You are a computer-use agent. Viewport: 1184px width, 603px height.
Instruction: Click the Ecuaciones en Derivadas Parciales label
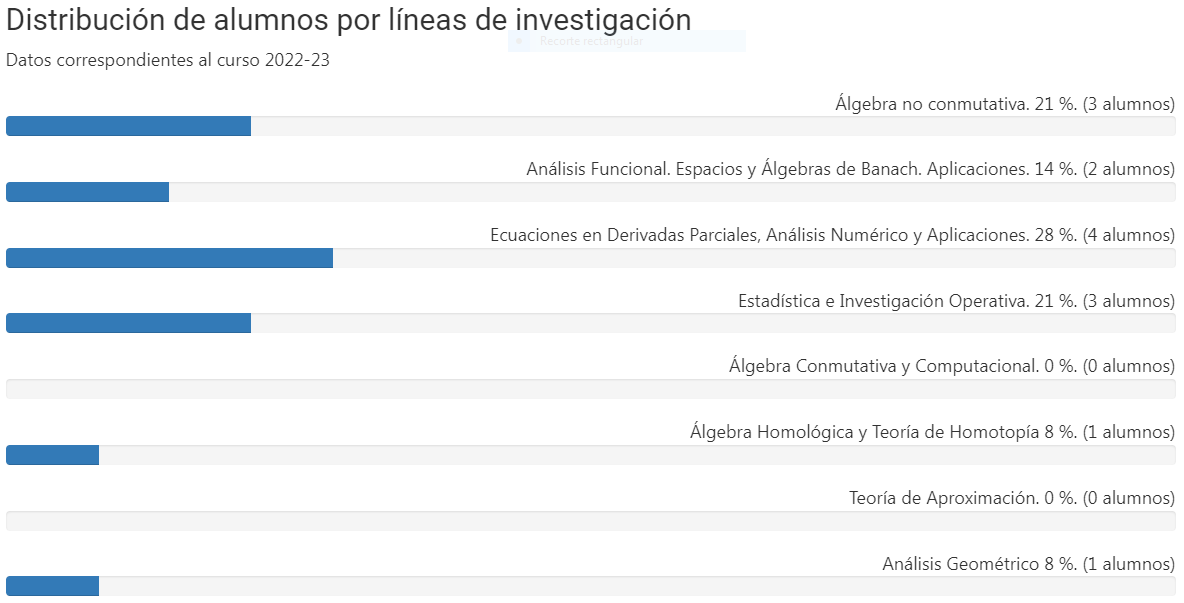click(832, 235)
